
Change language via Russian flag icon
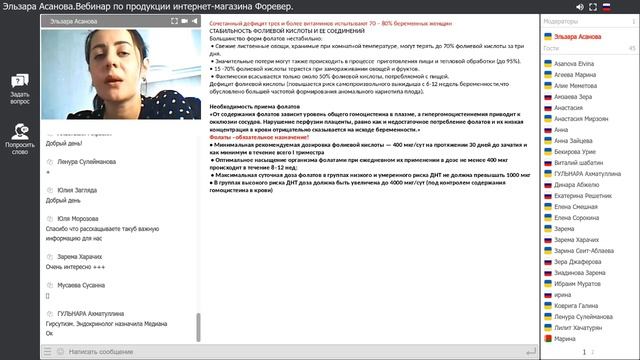pyautogui.click(x=607, y=7)
